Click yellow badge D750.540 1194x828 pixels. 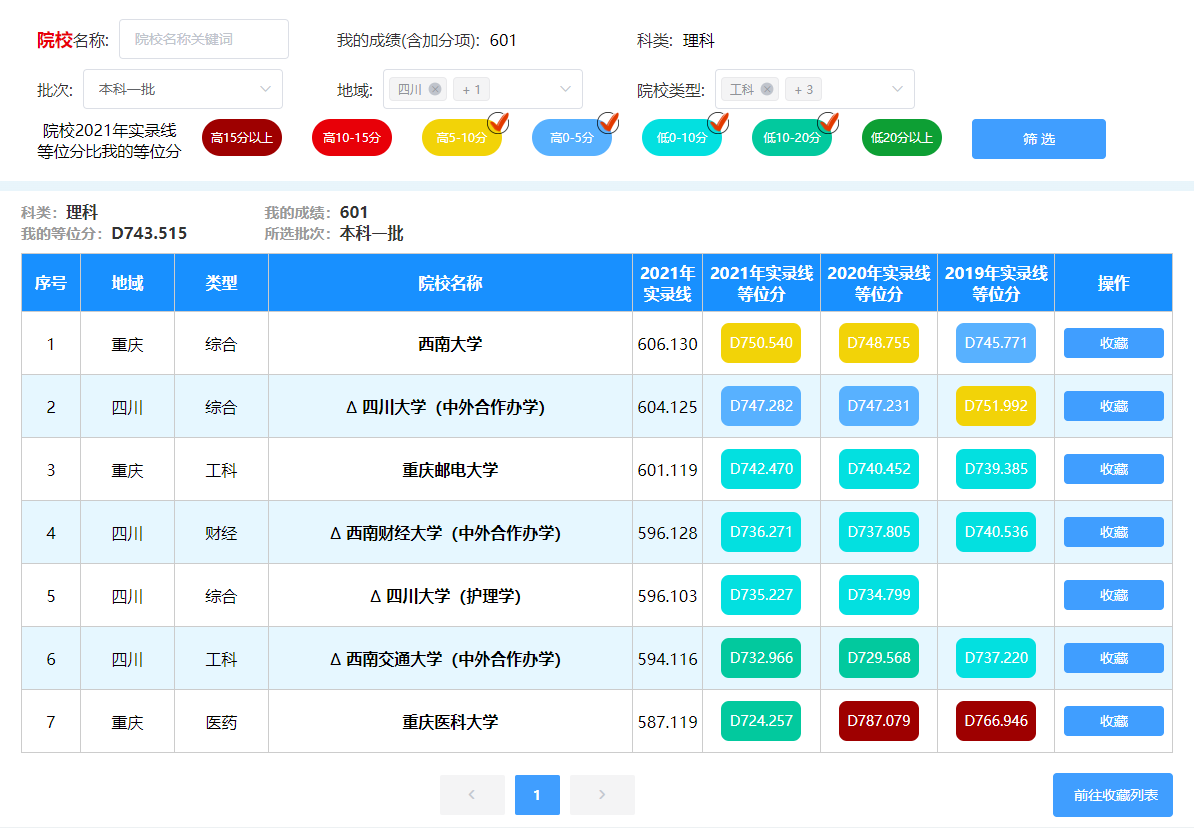[761, 343]
